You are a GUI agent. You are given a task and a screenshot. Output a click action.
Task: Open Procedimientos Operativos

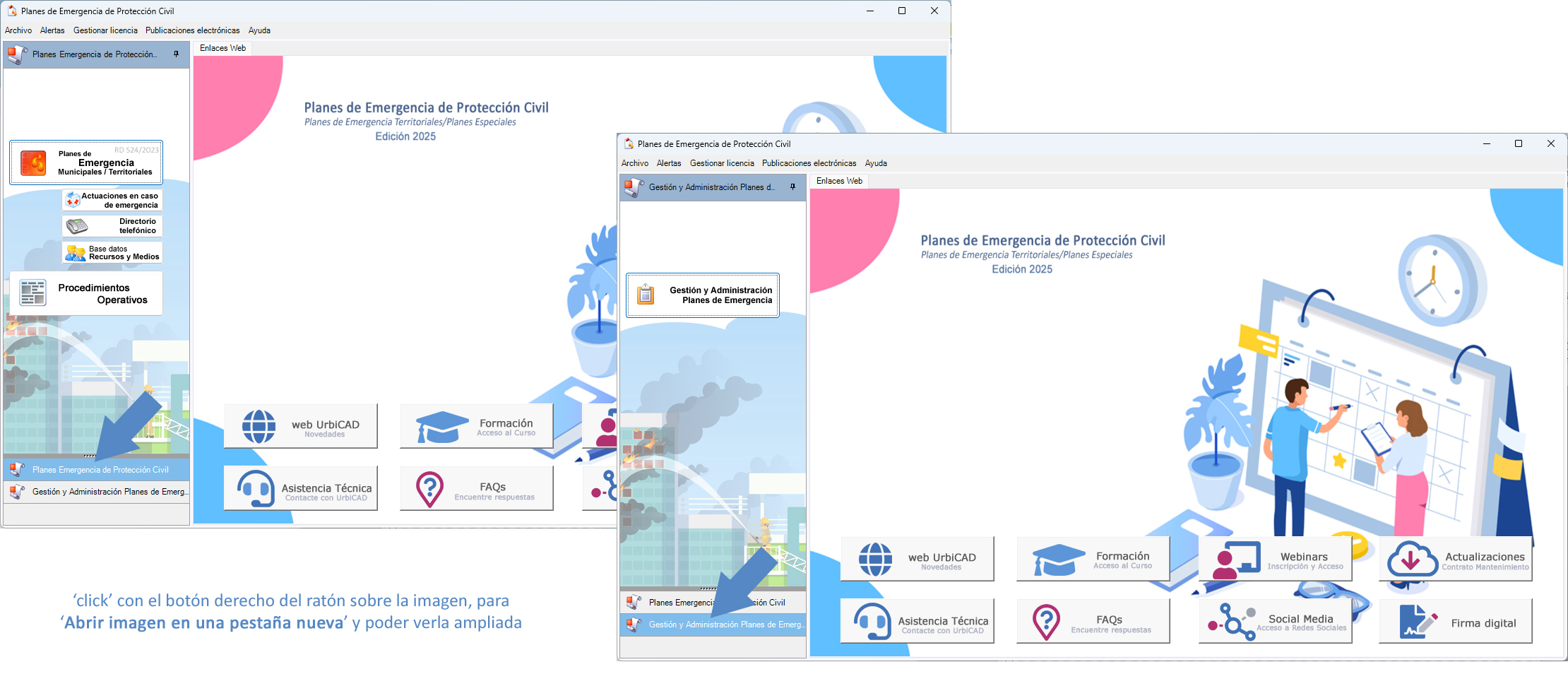point(86,293)
